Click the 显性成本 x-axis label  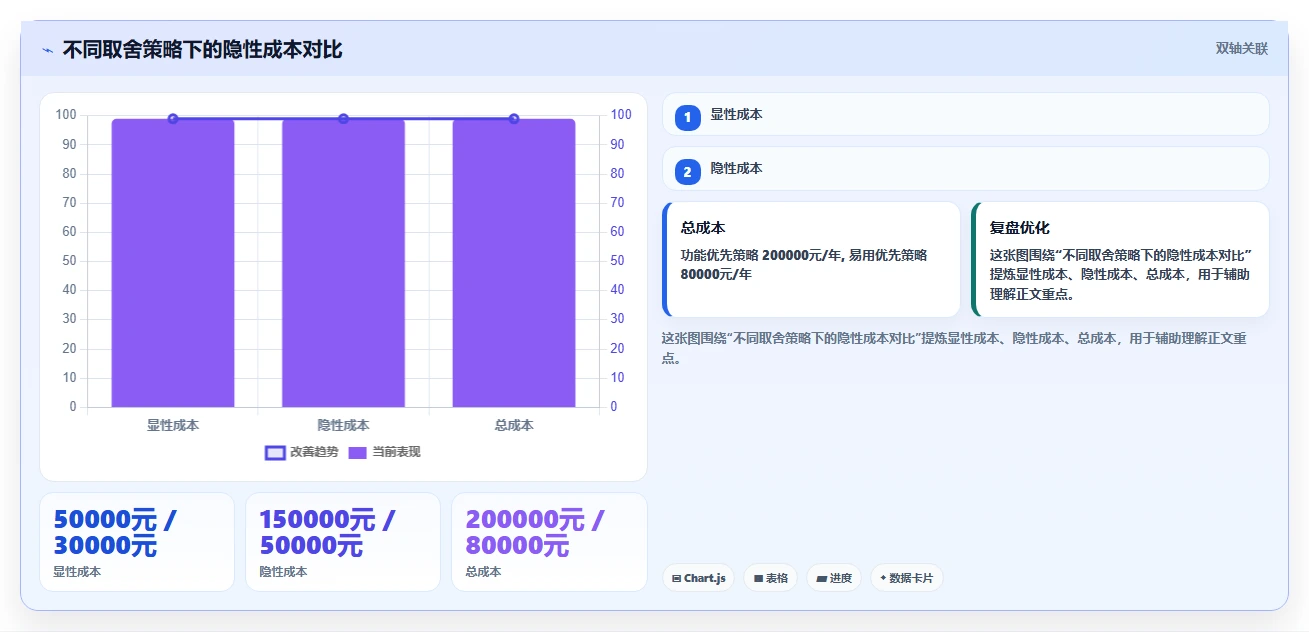(x=173, y=425)
